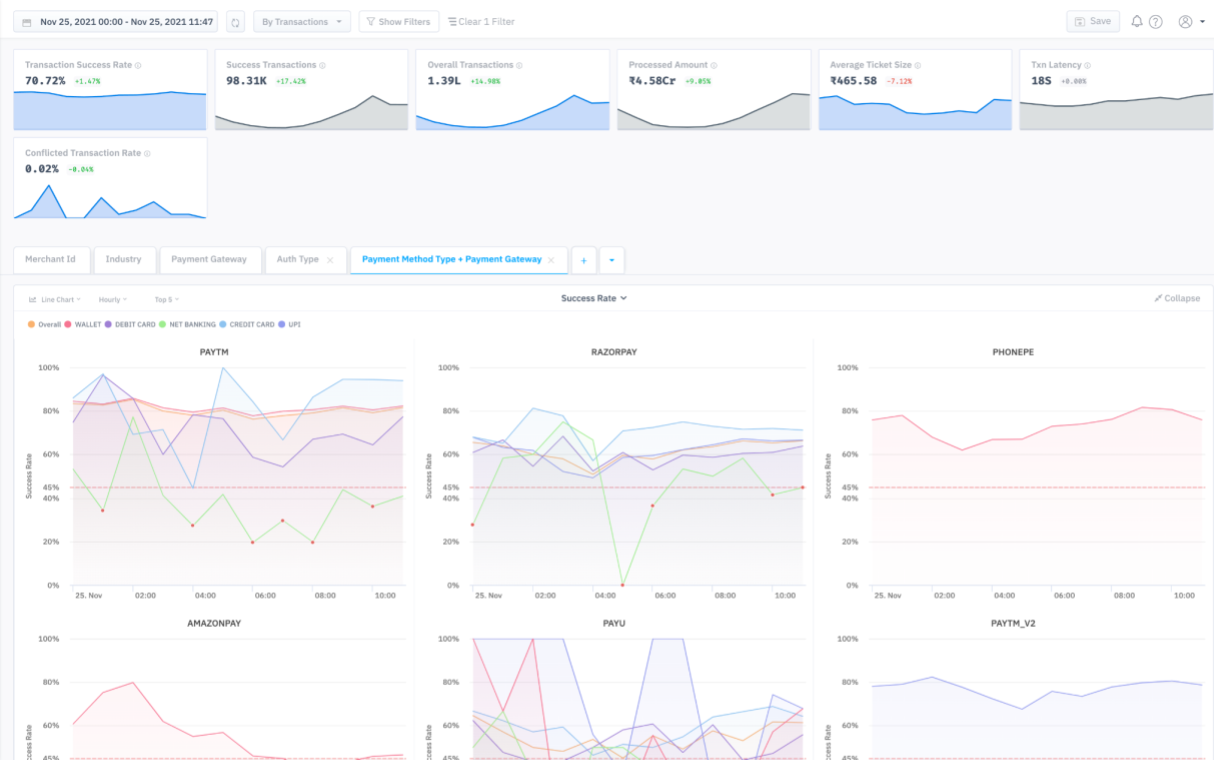Select the Payment Gateway tab

[x=209, y=260]
